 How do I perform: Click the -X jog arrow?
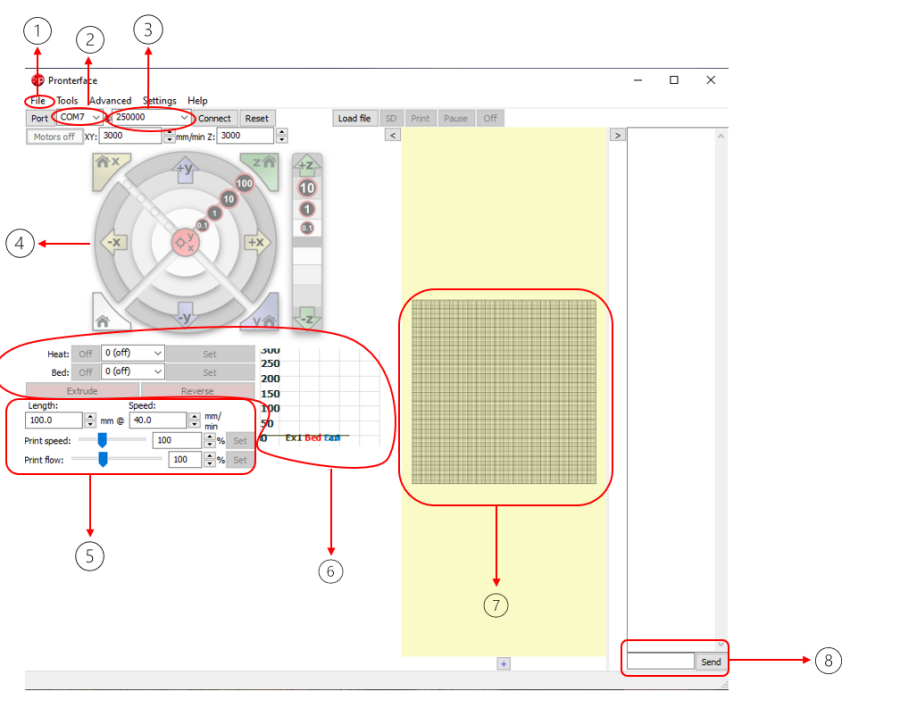110,241
